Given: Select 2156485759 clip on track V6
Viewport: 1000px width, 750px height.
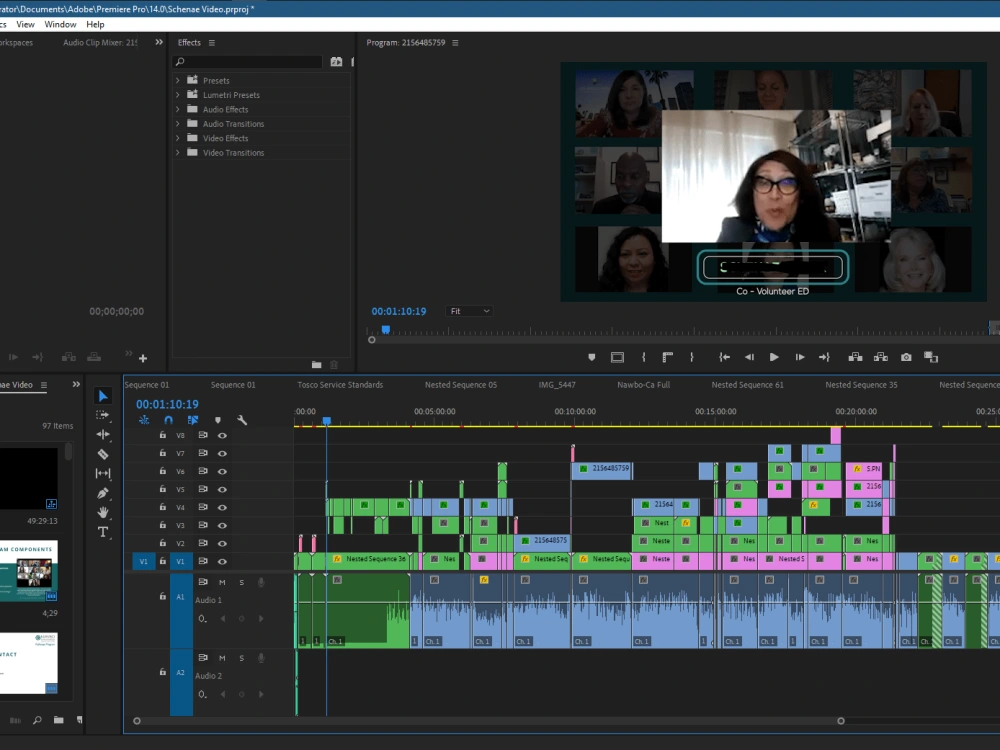Looking at the screenshot, I should (601, 469).
